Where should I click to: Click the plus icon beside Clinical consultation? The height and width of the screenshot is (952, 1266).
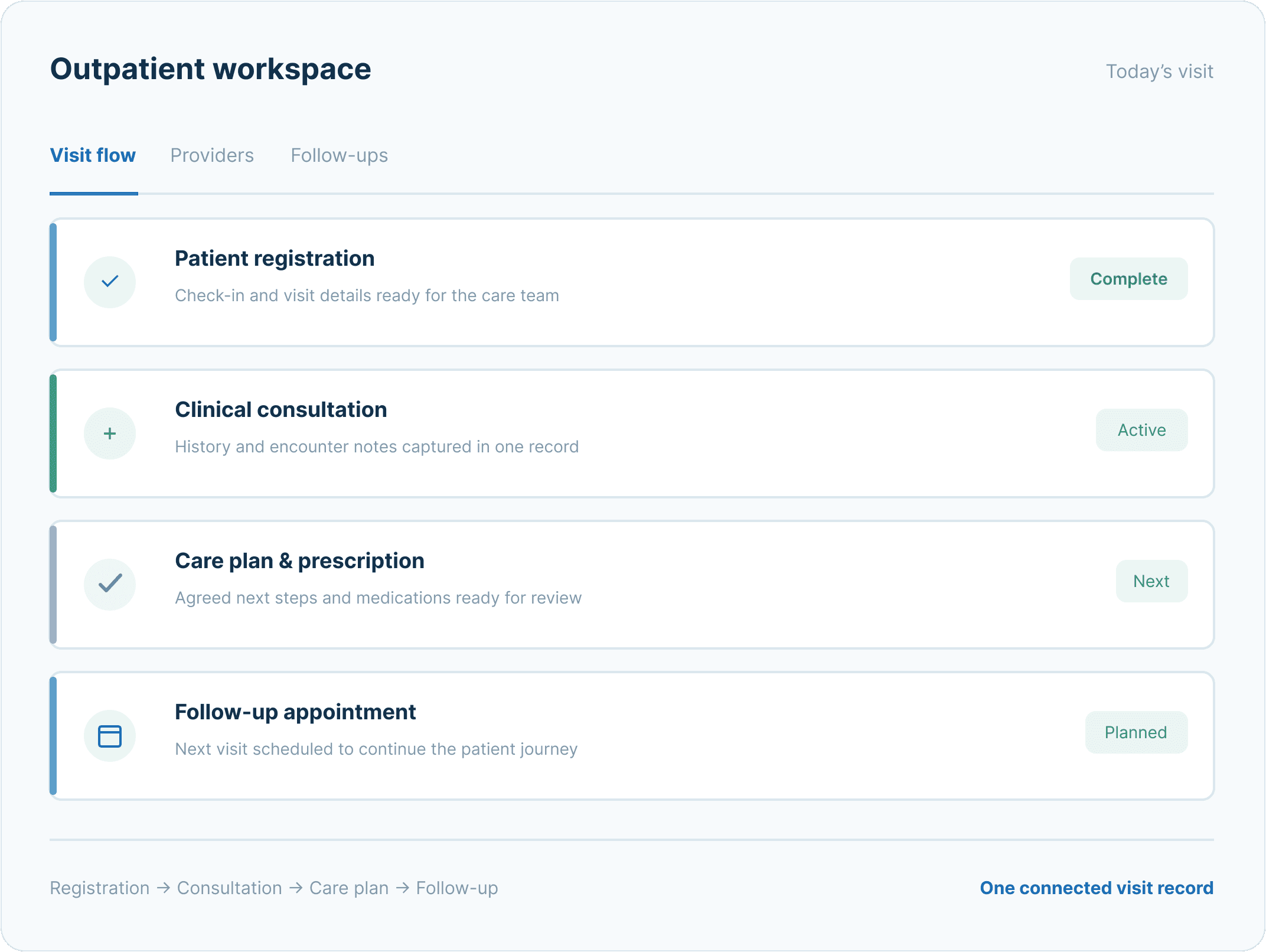point(110,433)
